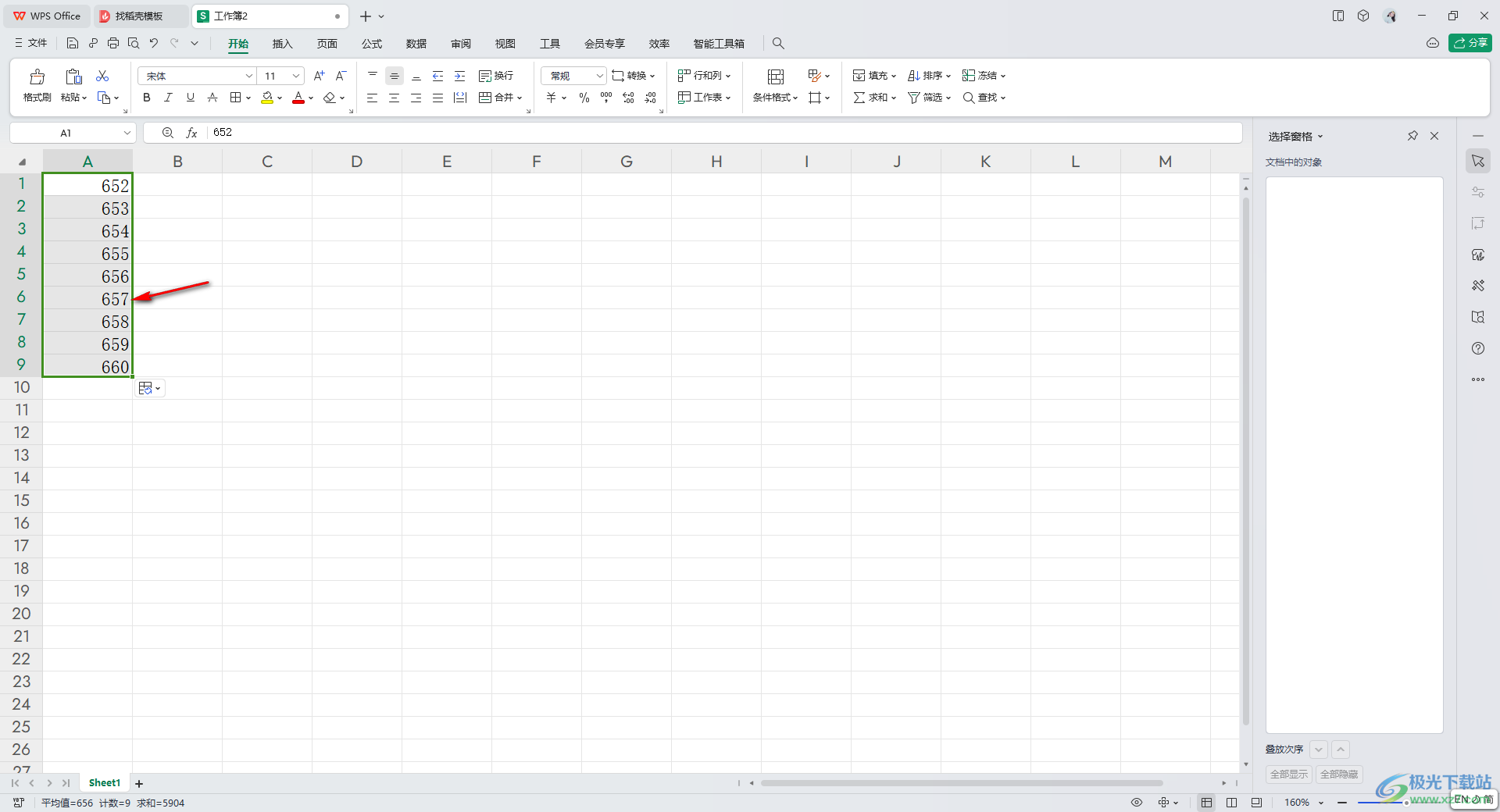Image resolution: width=1500 pixels, height=812 pixels.
Task: Click the ribbon search magnifier icon
Action: 778,43
